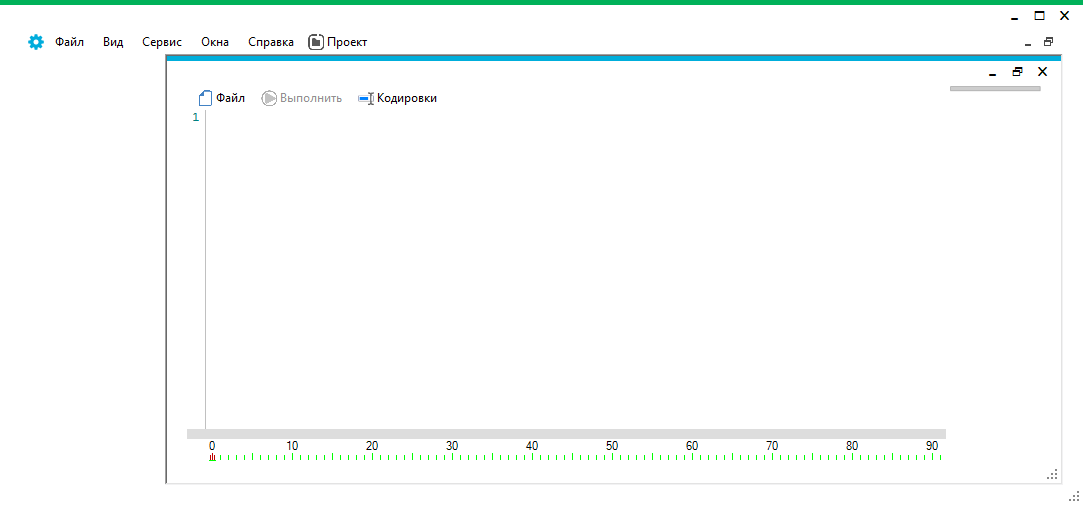
Task: Maximize the main application window
Action: (1039, 16)
